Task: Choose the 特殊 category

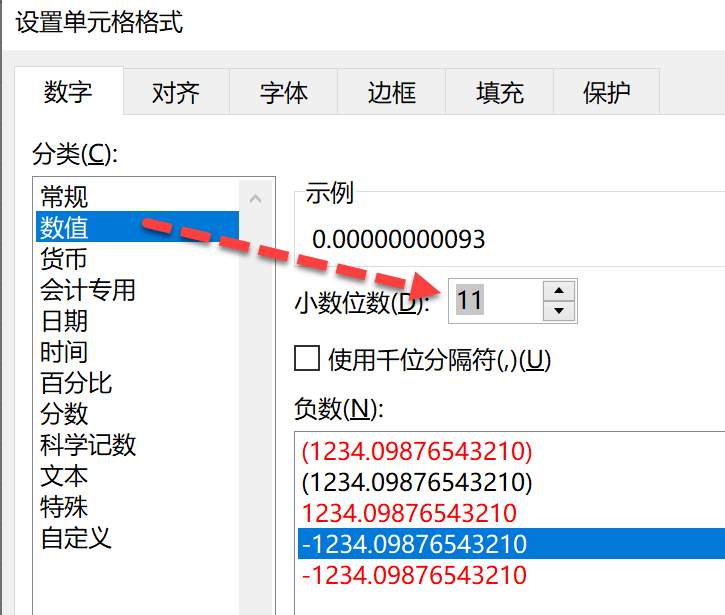Action: 137,506
